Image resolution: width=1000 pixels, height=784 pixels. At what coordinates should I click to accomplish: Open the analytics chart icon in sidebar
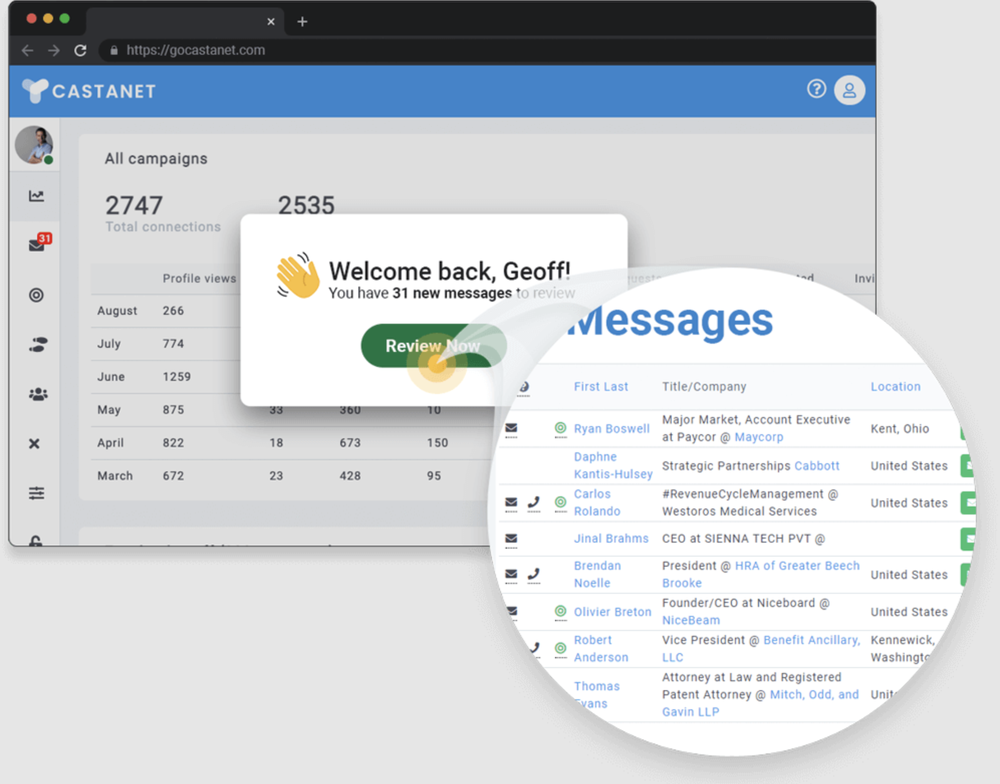tap(36, 196)
